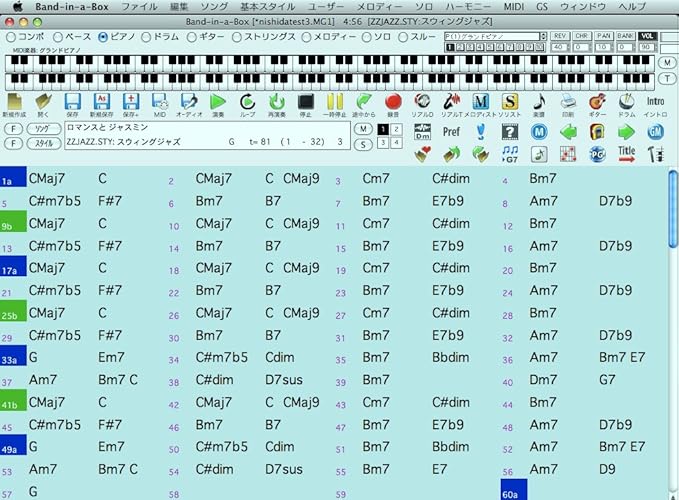Click the question mark help icon

click(x=510, y=132)
